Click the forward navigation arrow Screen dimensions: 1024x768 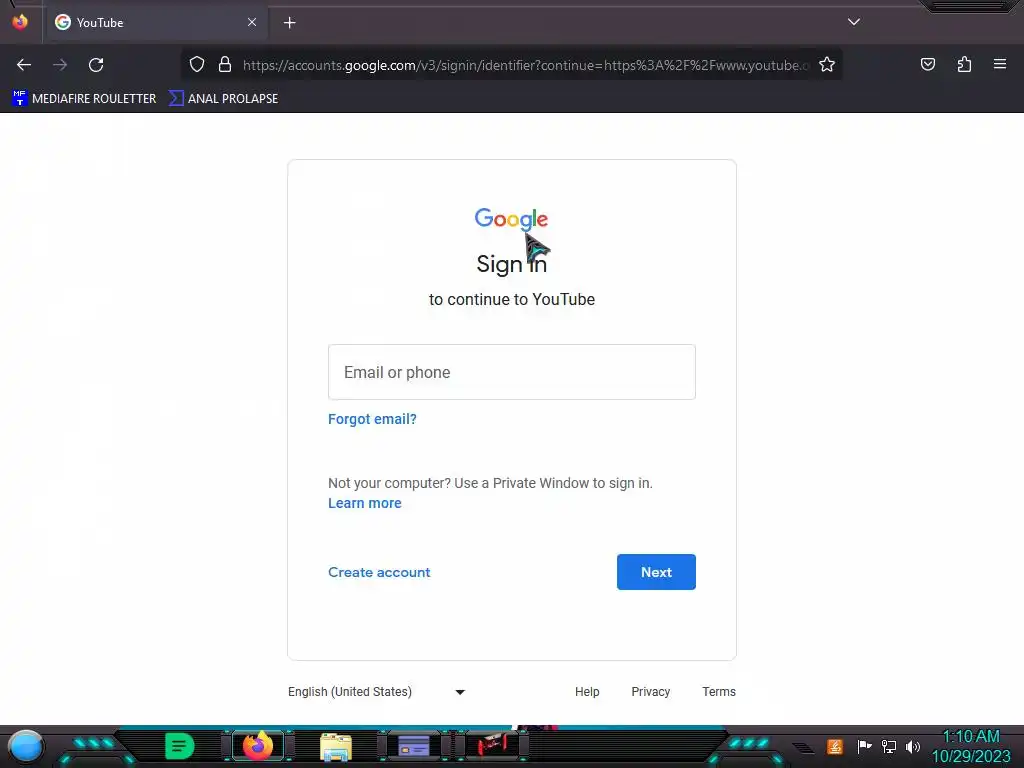(x=60, y=65)
